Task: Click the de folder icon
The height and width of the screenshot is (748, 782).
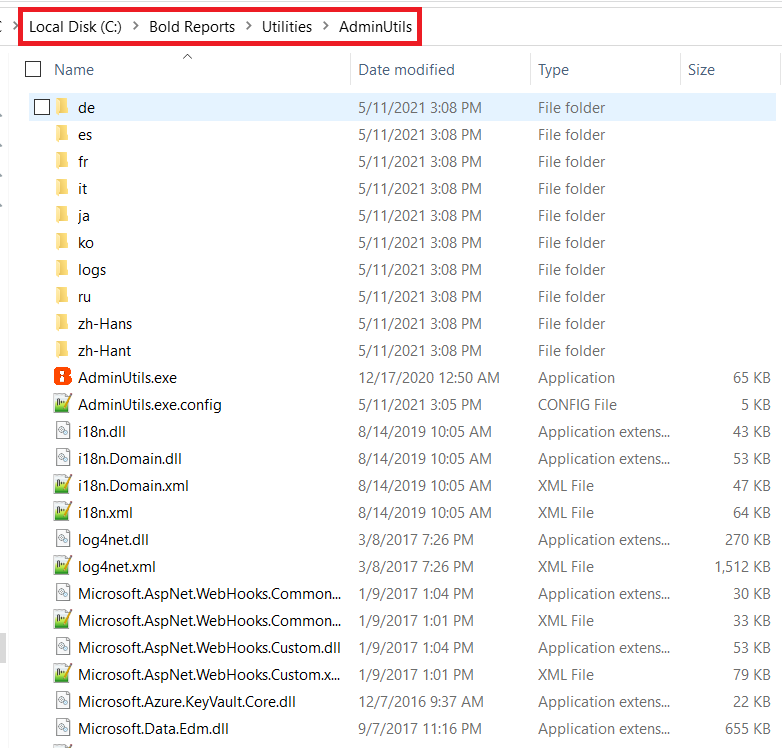Action: (x=62, y=107)
